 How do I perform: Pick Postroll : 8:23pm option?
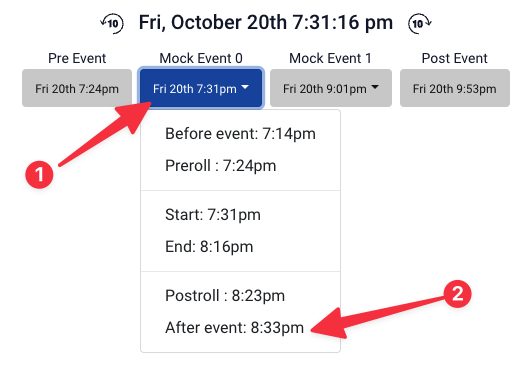pyautogui.click(x=240, y=296)
